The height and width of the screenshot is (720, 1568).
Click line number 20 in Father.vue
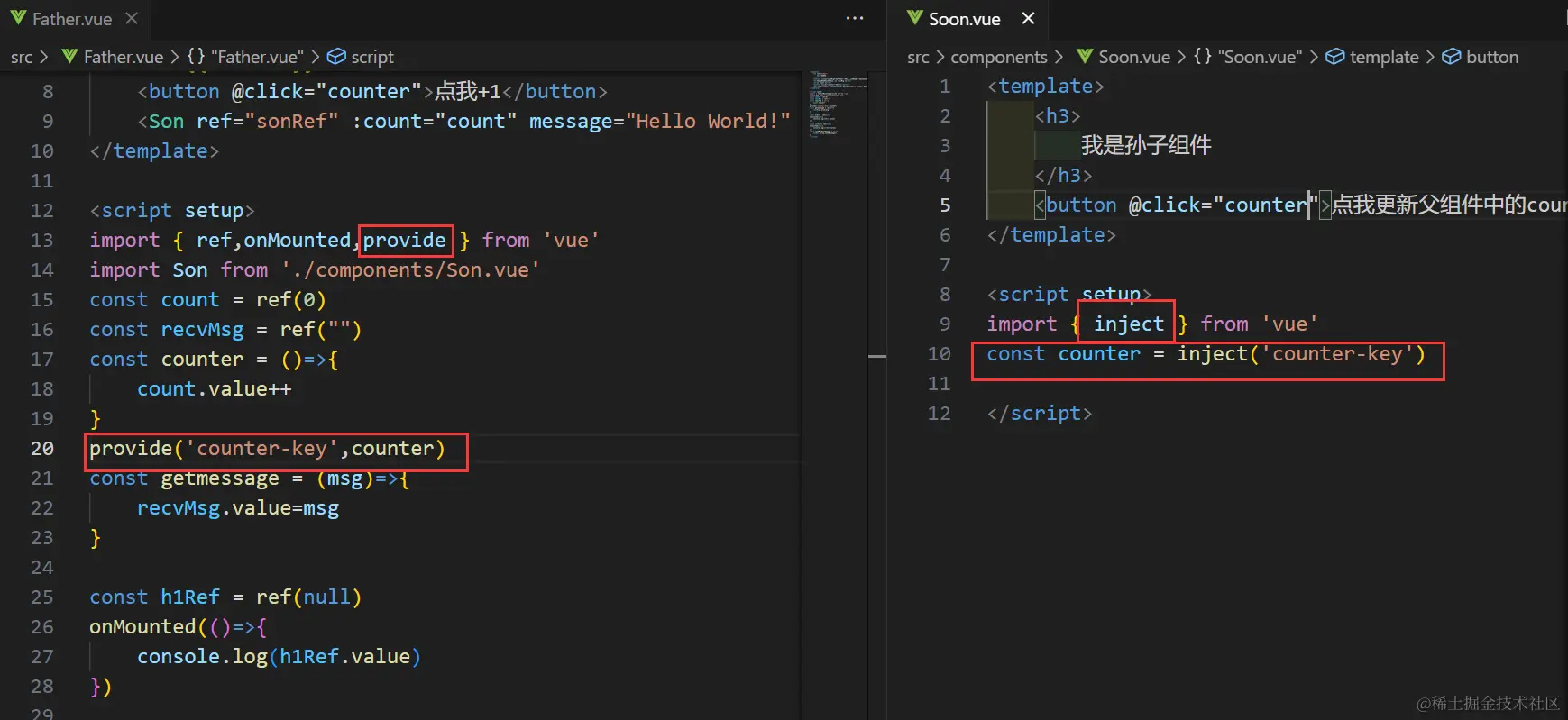coord(42,449)
